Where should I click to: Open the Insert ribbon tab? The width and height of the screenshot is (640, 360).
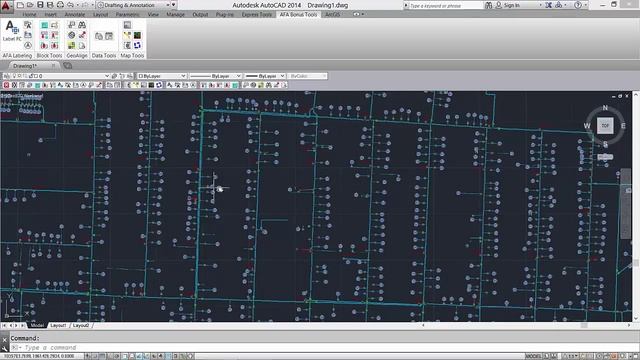(51, 14)
